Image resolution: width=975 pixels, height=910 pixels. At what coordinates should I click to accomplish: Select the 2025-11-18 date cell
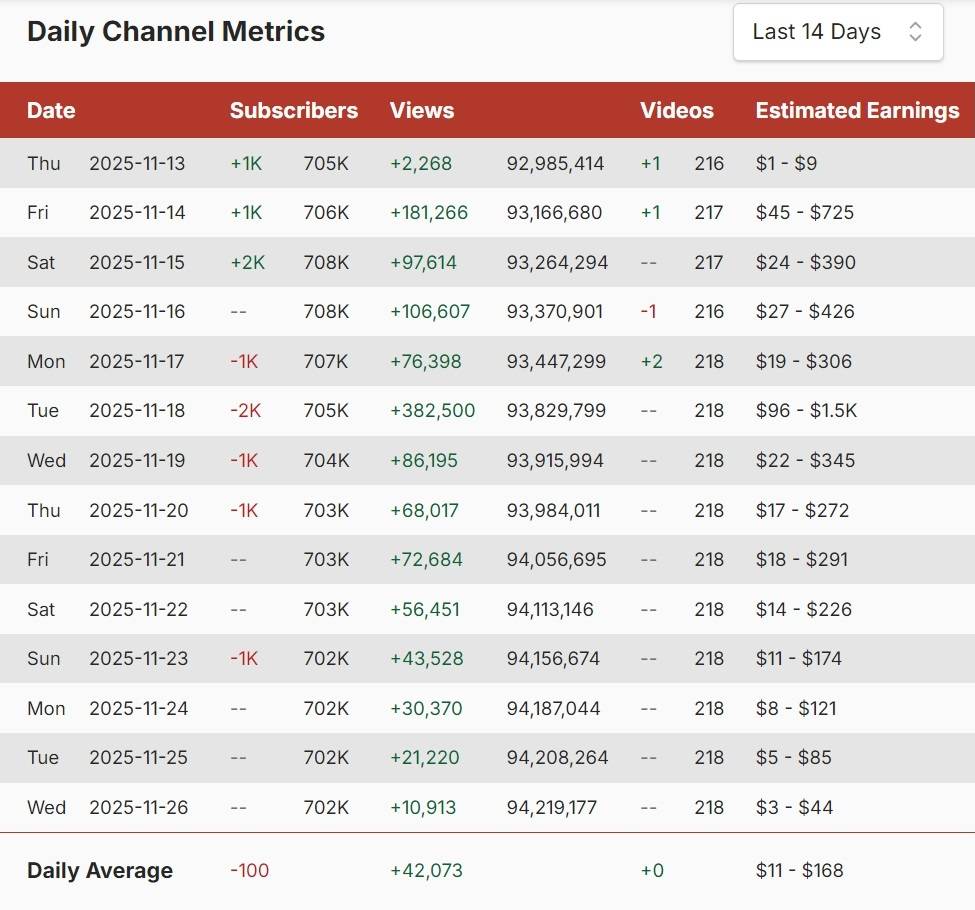[138, 411]
